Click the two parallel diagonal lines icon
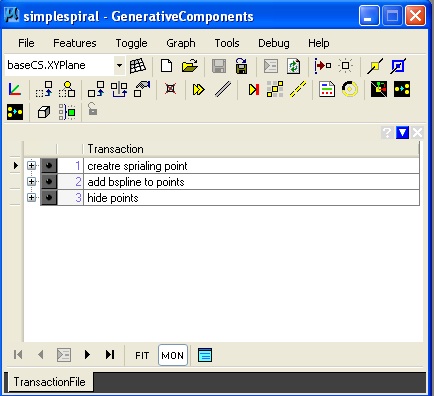434x396 pixels. 223,89
